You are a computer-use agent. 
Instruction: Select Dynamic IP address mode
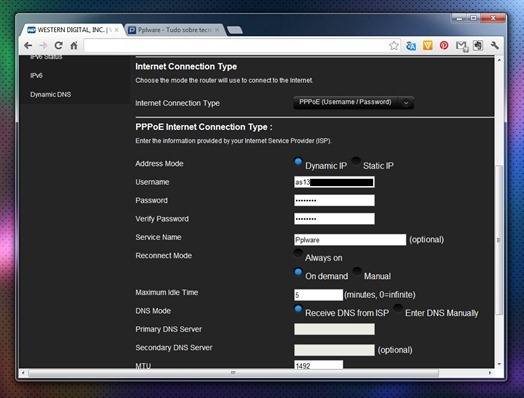tap(298, 162)
